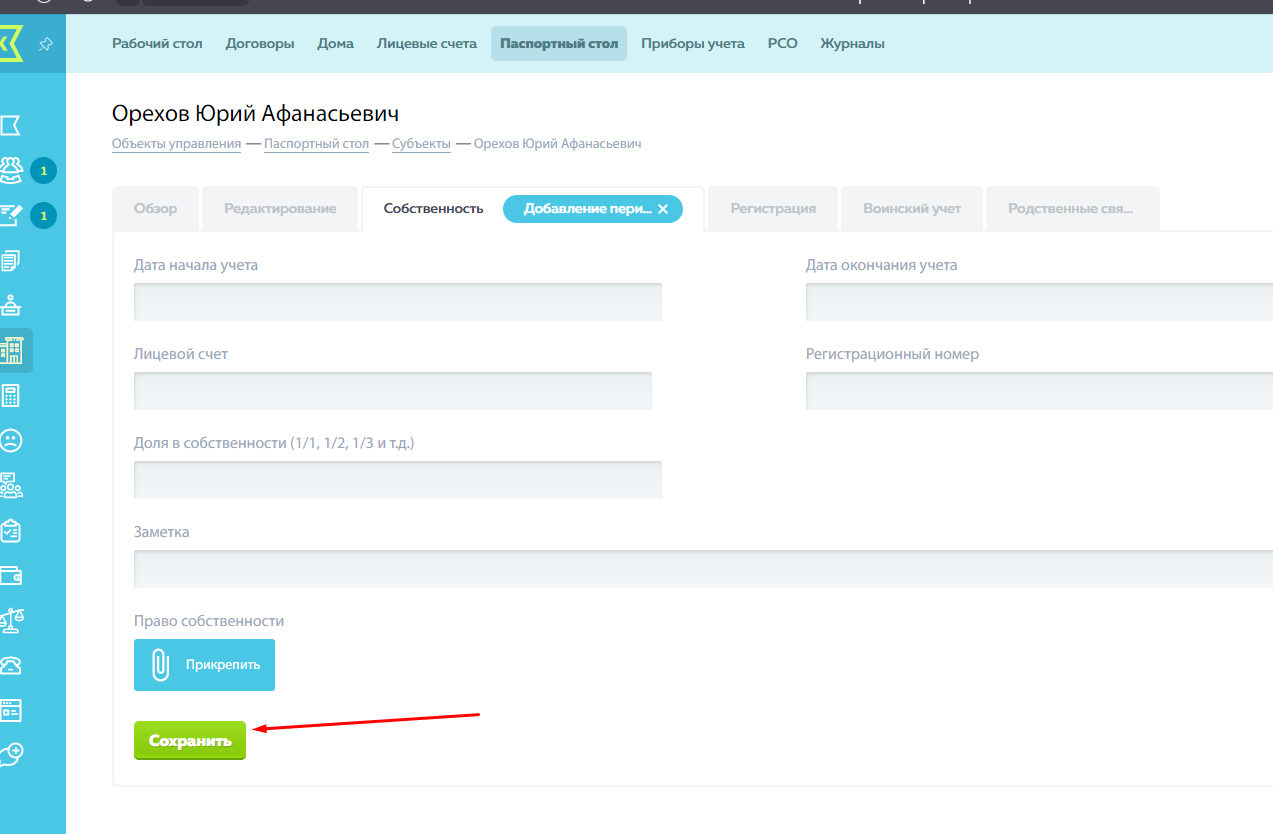Open the highlighted building icon in the sidebar
Image resolution: width=1273 pixels, height=834 pixels.
point(13,351)
